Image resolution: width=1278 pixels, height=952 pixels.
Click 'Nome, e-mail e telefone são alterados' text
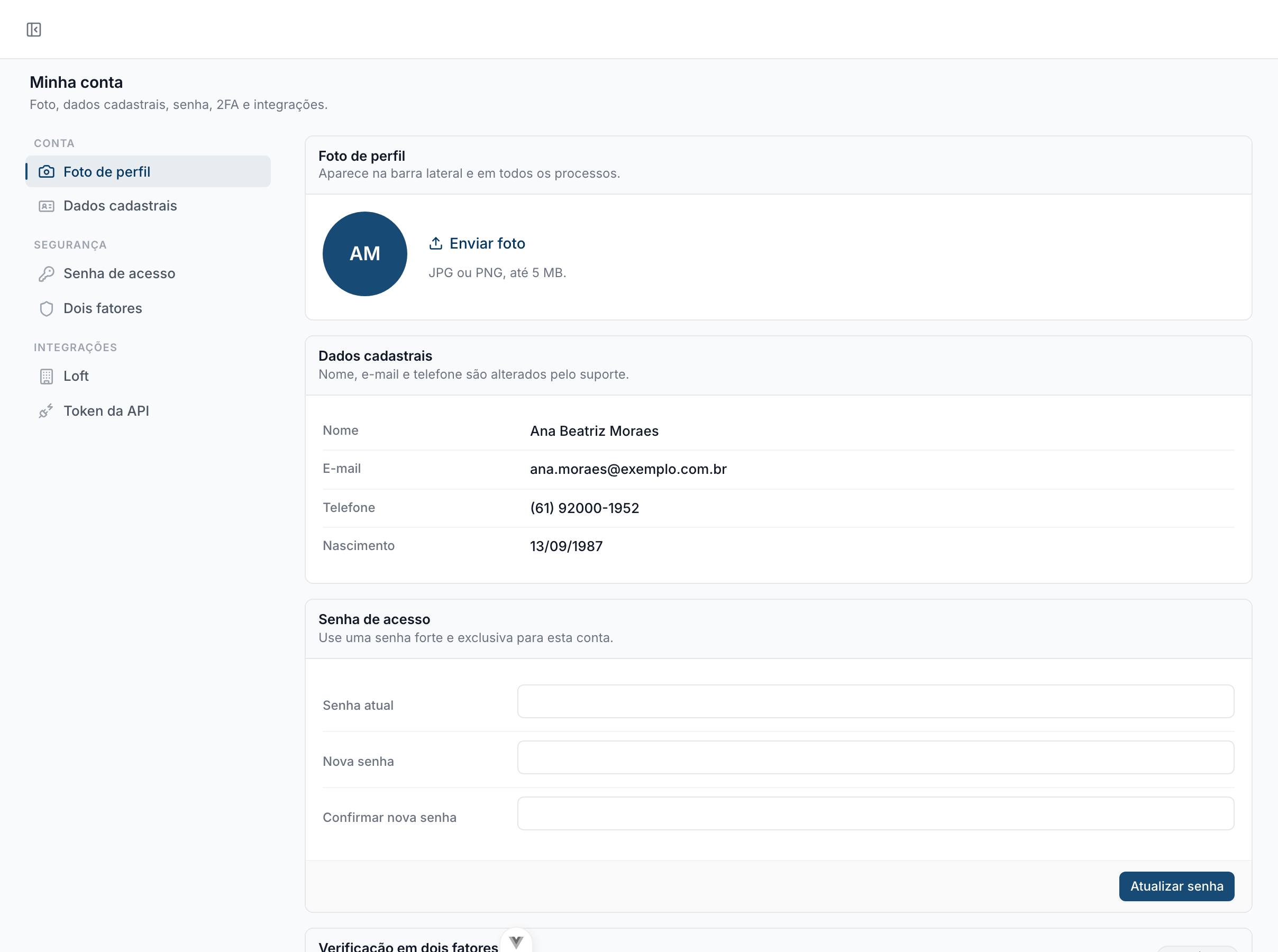click(473, 374)
